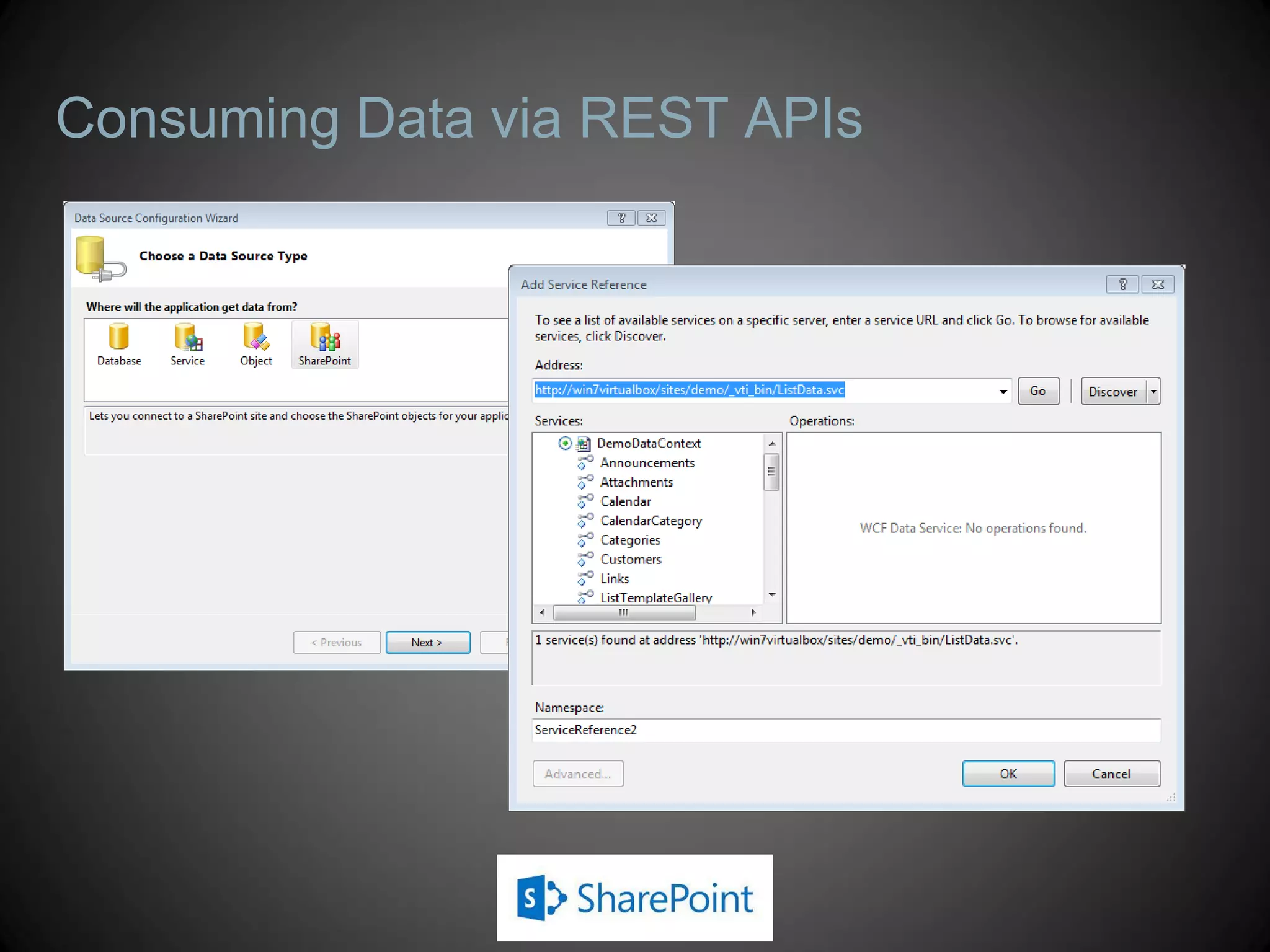Select the Customers tree item
Image resolution: width=1270 pixels, height=952 pixels.
tap(631, 559)
